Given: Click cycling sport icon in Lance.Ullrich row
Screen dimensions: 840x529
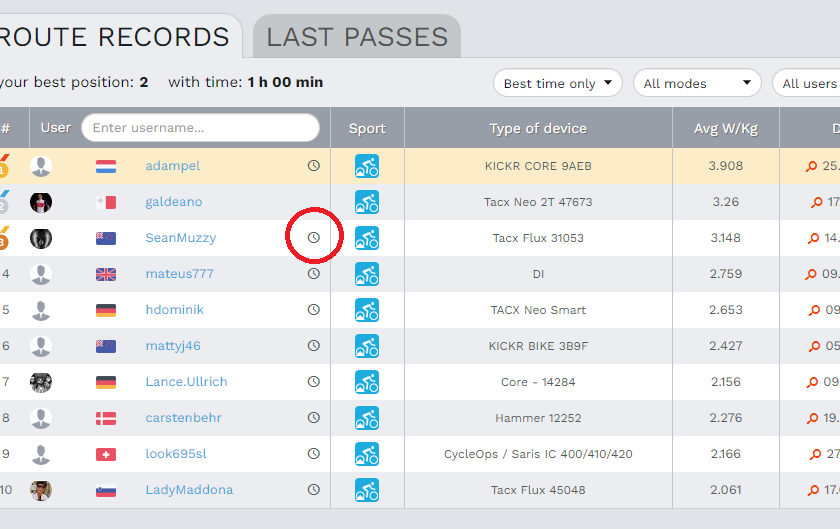Looking at the screenshot, I should (367, 382).
